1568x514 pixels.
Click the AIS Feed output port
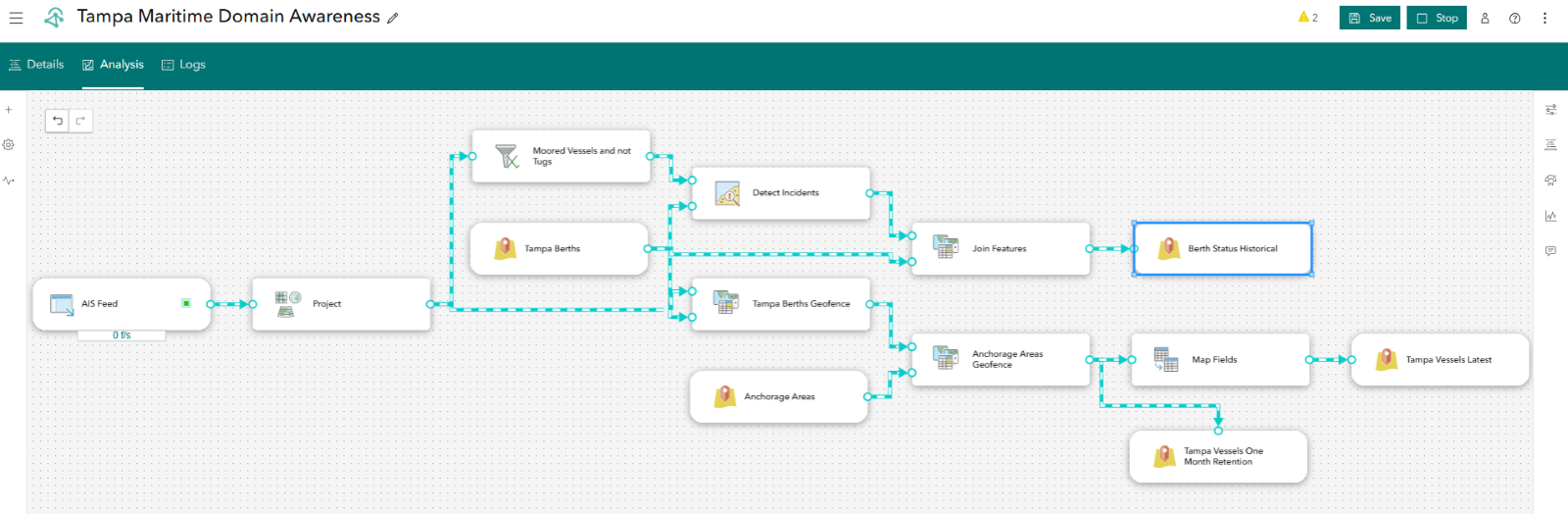[x=211, y=304]
